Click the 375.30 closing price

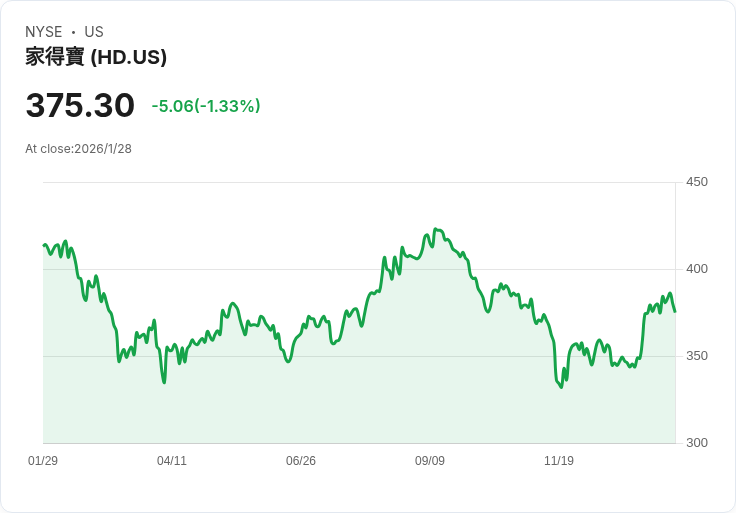click(x=80, y=106)
